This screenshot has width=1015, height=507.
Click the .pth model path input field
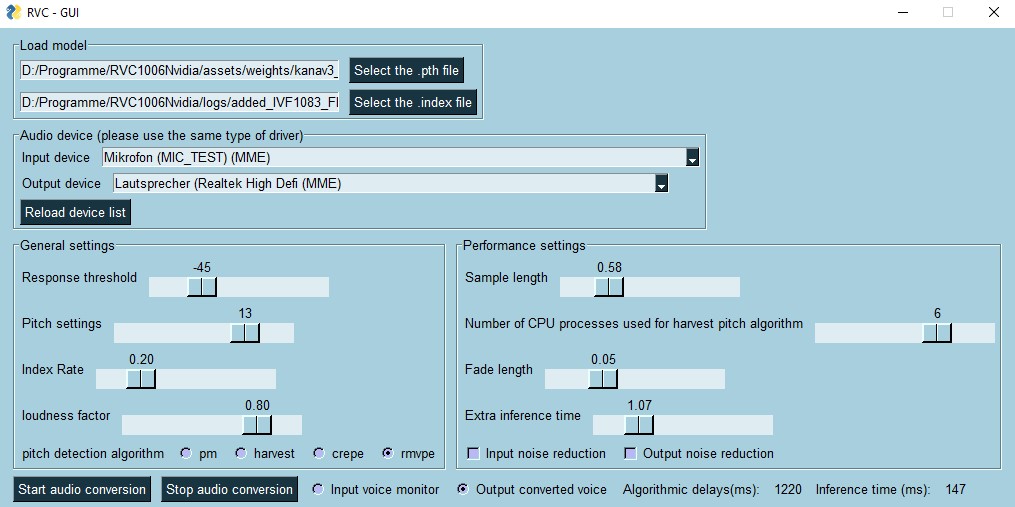[x=180, y=71]
